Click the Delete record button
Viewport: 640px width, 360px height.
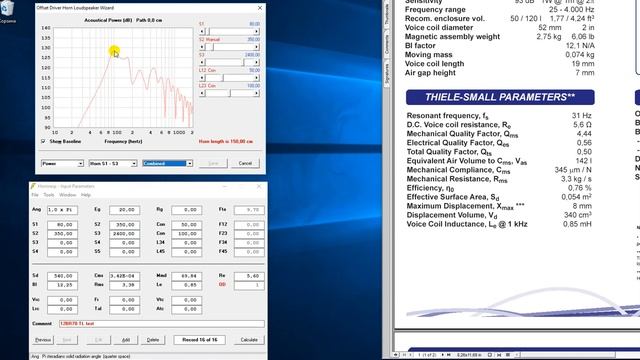click(x=153, y=340)
